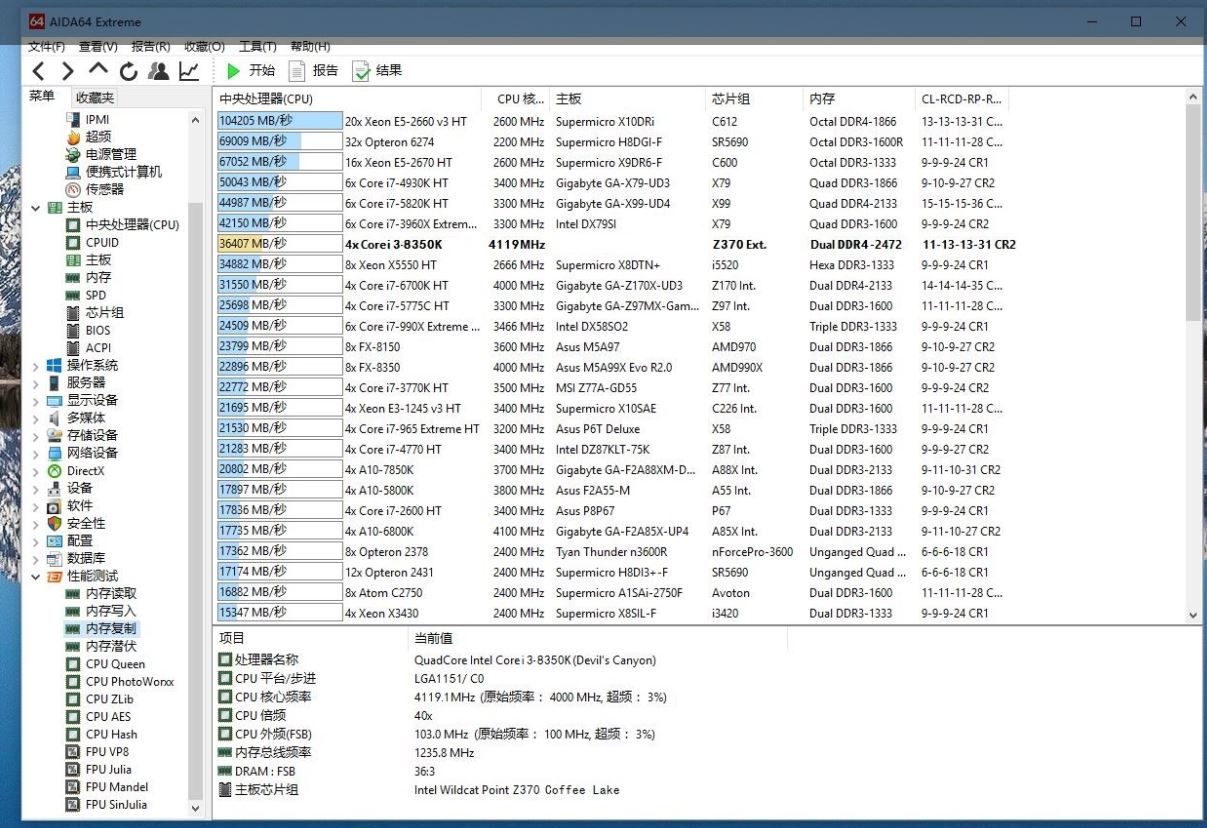The width and height of the screenshot is (1207, 828).
Task: Go up one level with the up arrow
Action: click(x=98, y=70)
